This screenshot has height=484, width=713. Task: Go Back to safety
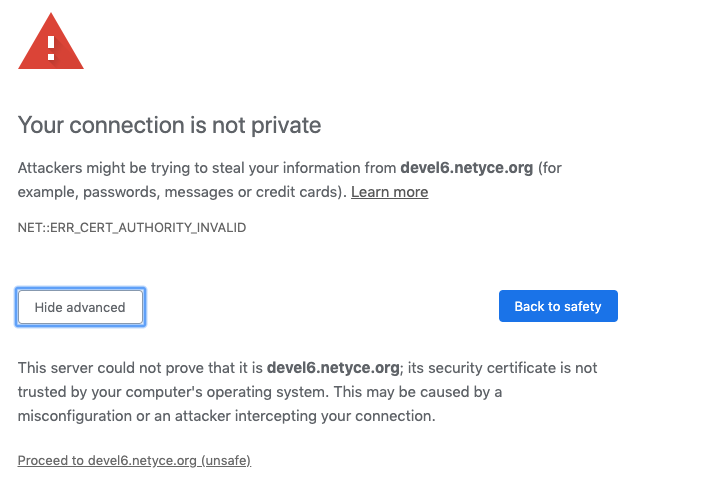(558, 307)
